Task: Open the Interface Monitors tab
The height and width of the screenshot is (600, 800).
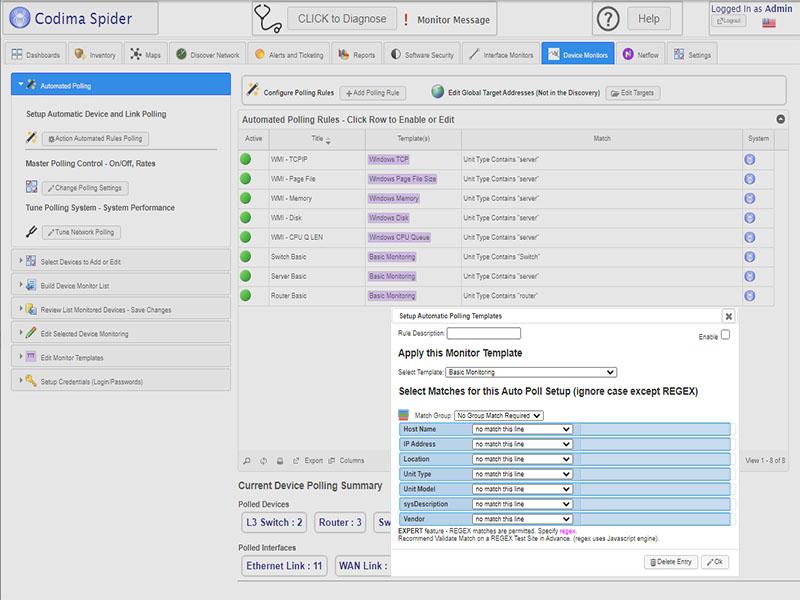Action: click(502, 54)
